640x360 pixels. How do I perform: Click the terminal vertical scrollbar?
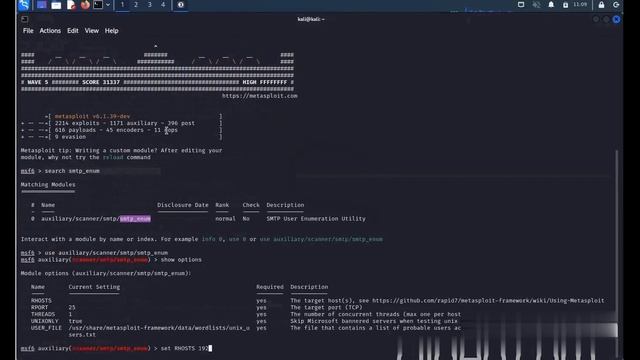[616, 253]
